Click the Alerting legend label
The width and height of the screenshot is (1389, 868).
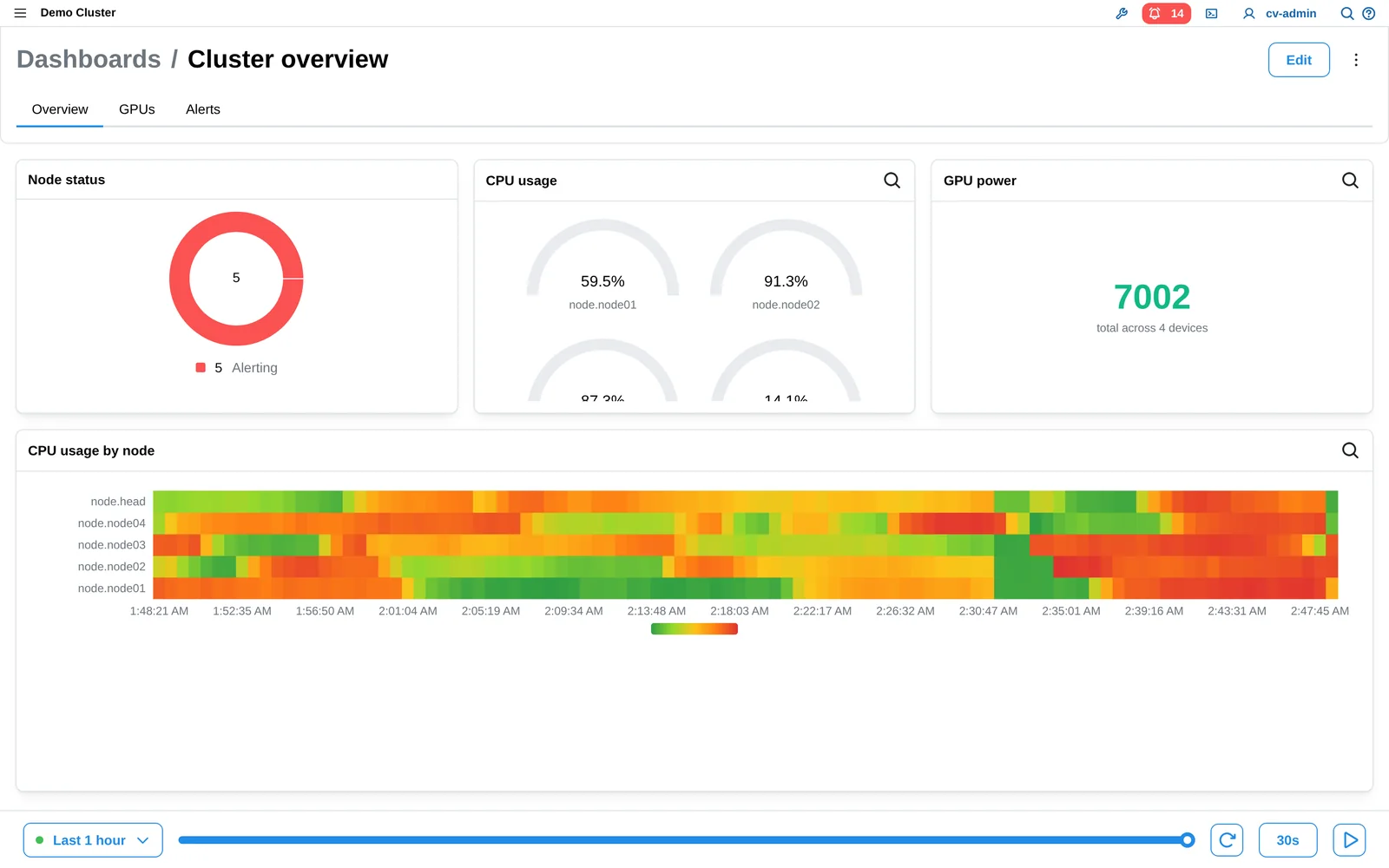(254, 368)
